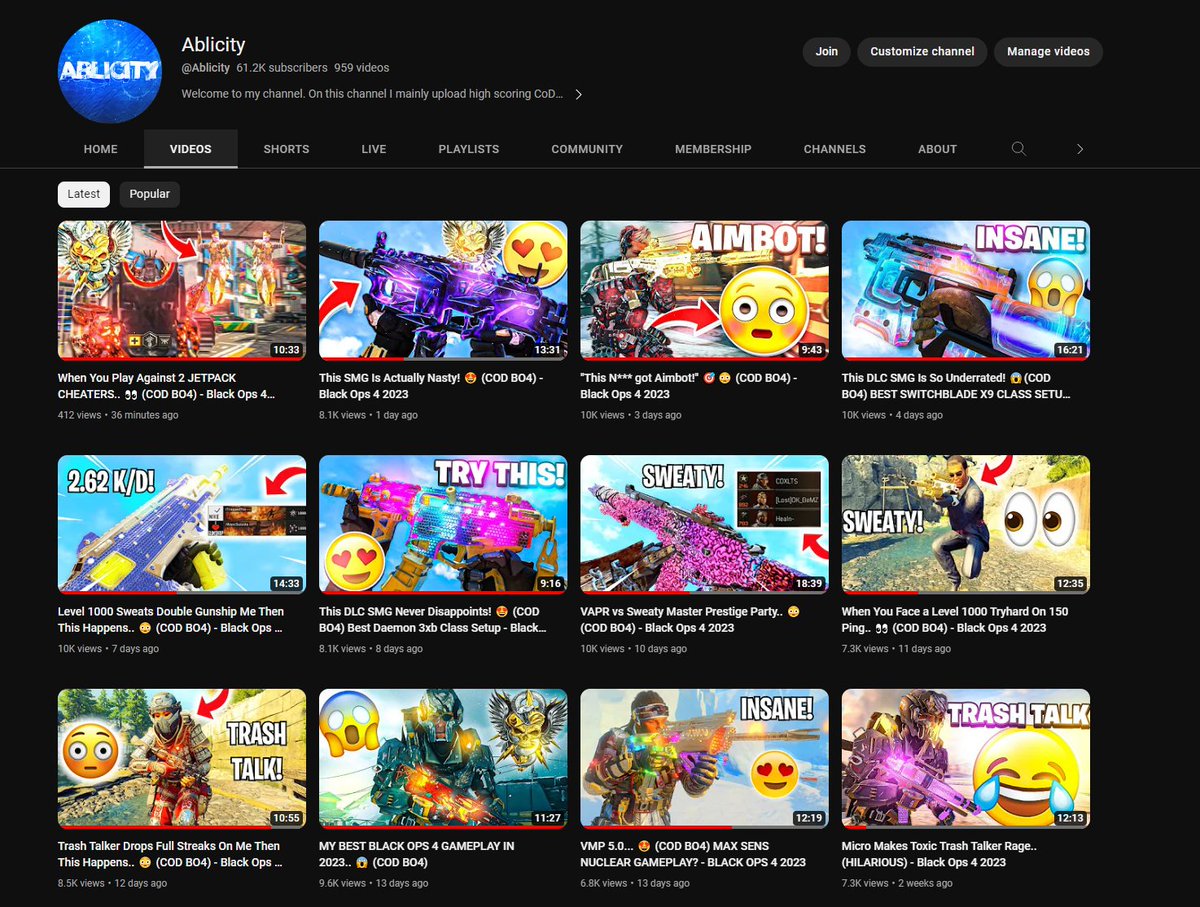Click the red watched bar under the TRY THIS! thumbnail
This screenshot has width=1200, height=907.
[x=443, y=593]
